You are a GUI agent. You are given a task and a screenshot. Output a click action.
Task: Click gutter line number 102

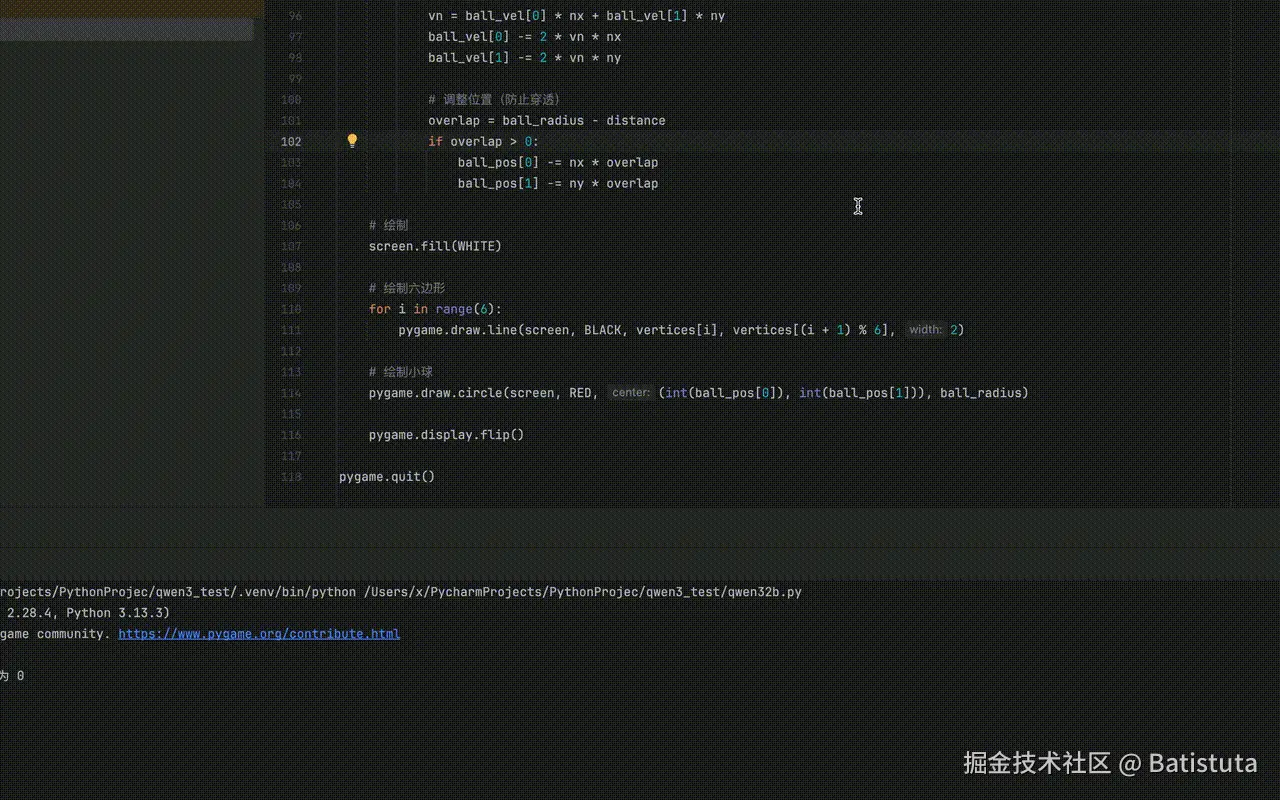(291, 142)
